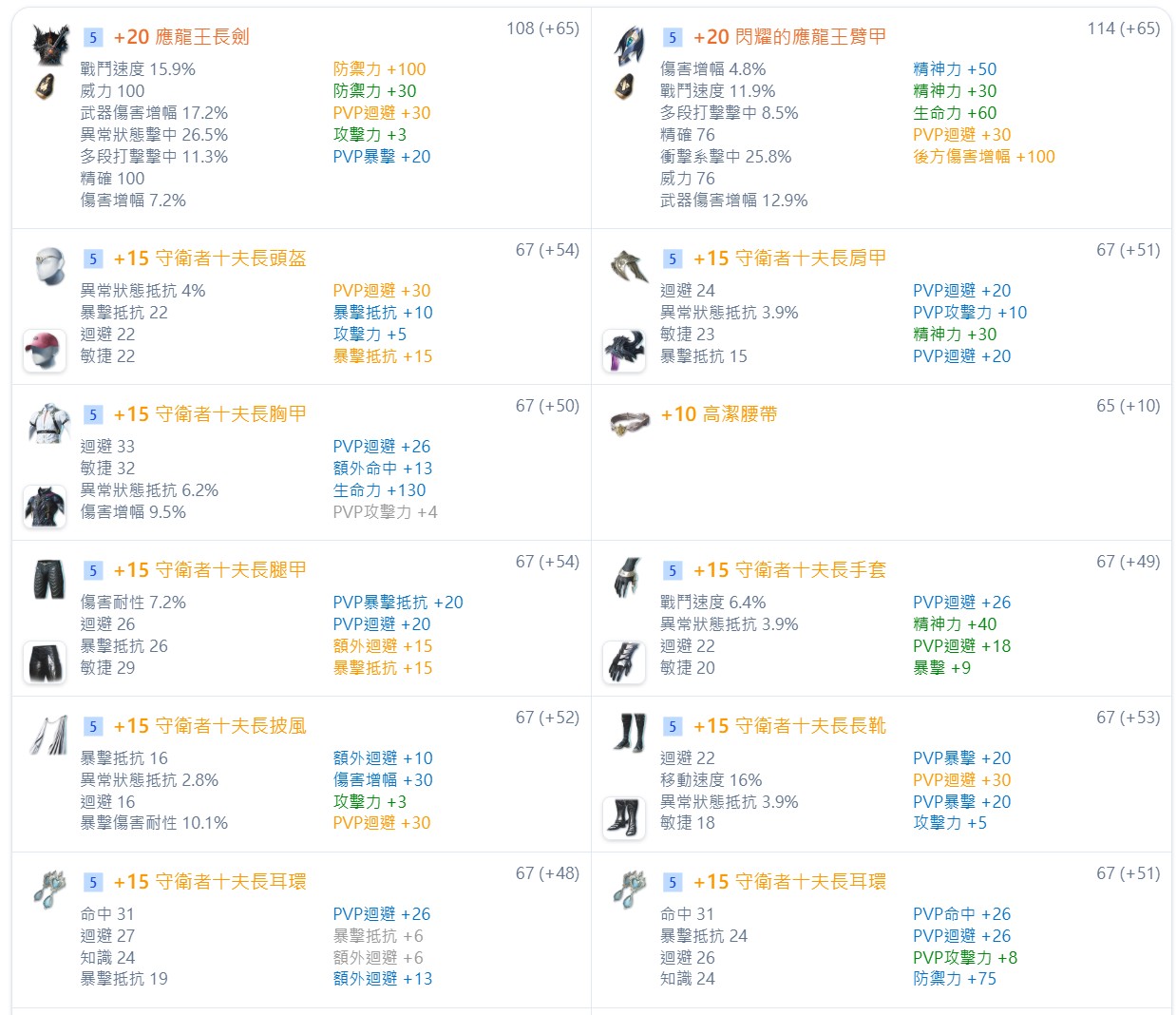1176x1015 pixels.
Task: Open the +20 應龍王長劍 item name
Action: coord(180,37)
